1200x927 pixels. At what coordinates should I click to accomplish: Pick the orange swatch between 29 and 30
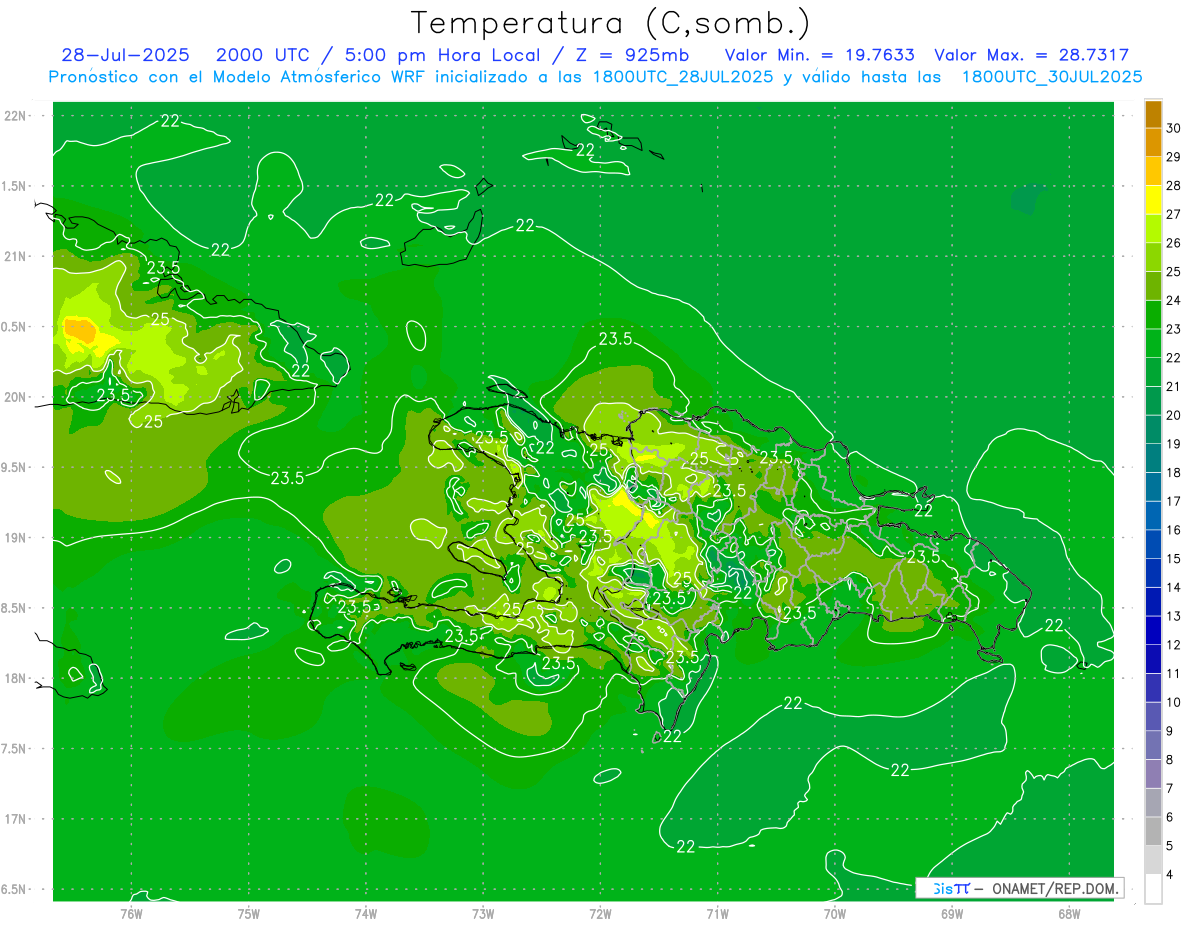1153,142
